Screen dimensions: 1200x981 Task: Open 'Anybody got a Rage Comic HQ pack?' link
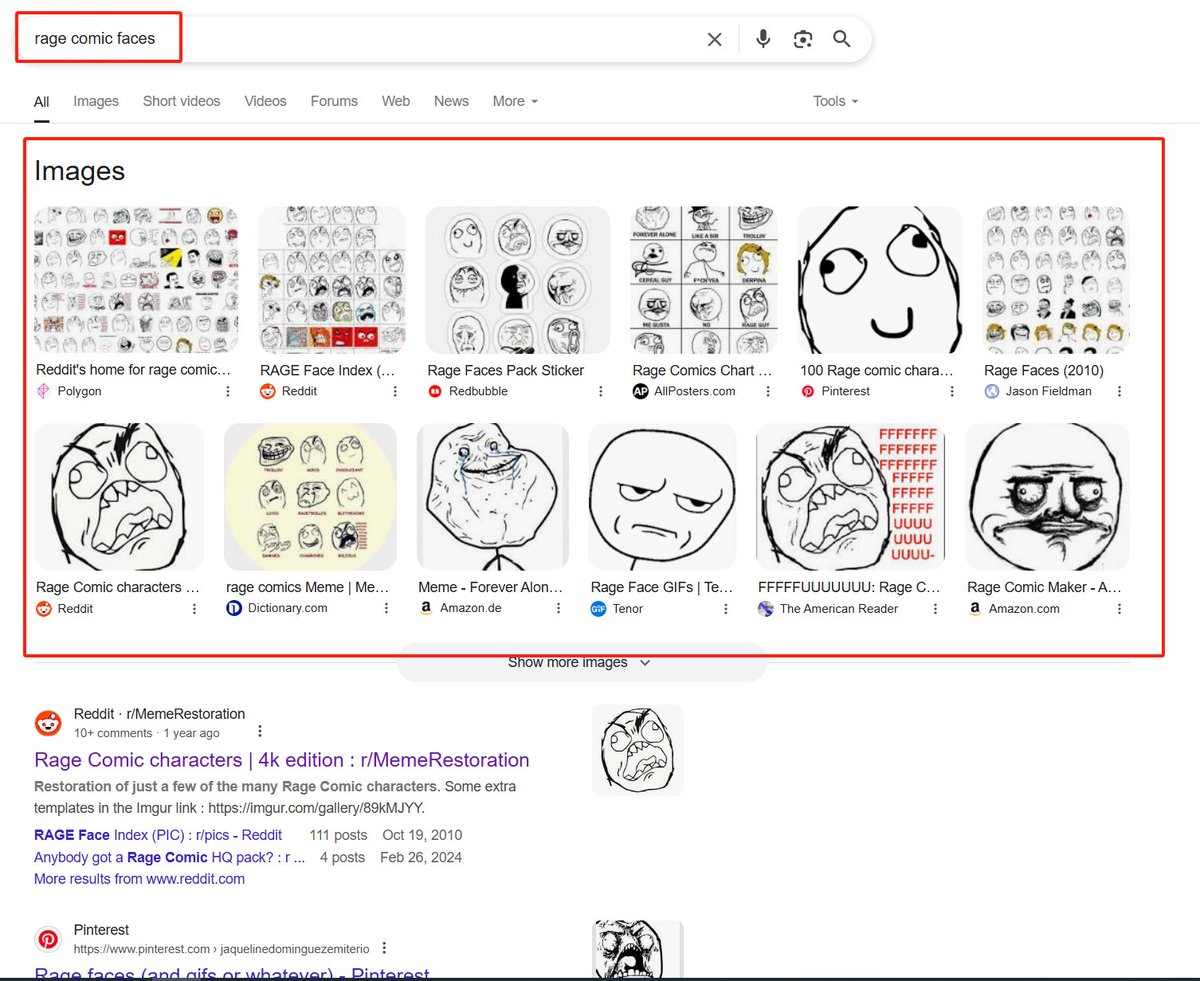pos(169,857)
